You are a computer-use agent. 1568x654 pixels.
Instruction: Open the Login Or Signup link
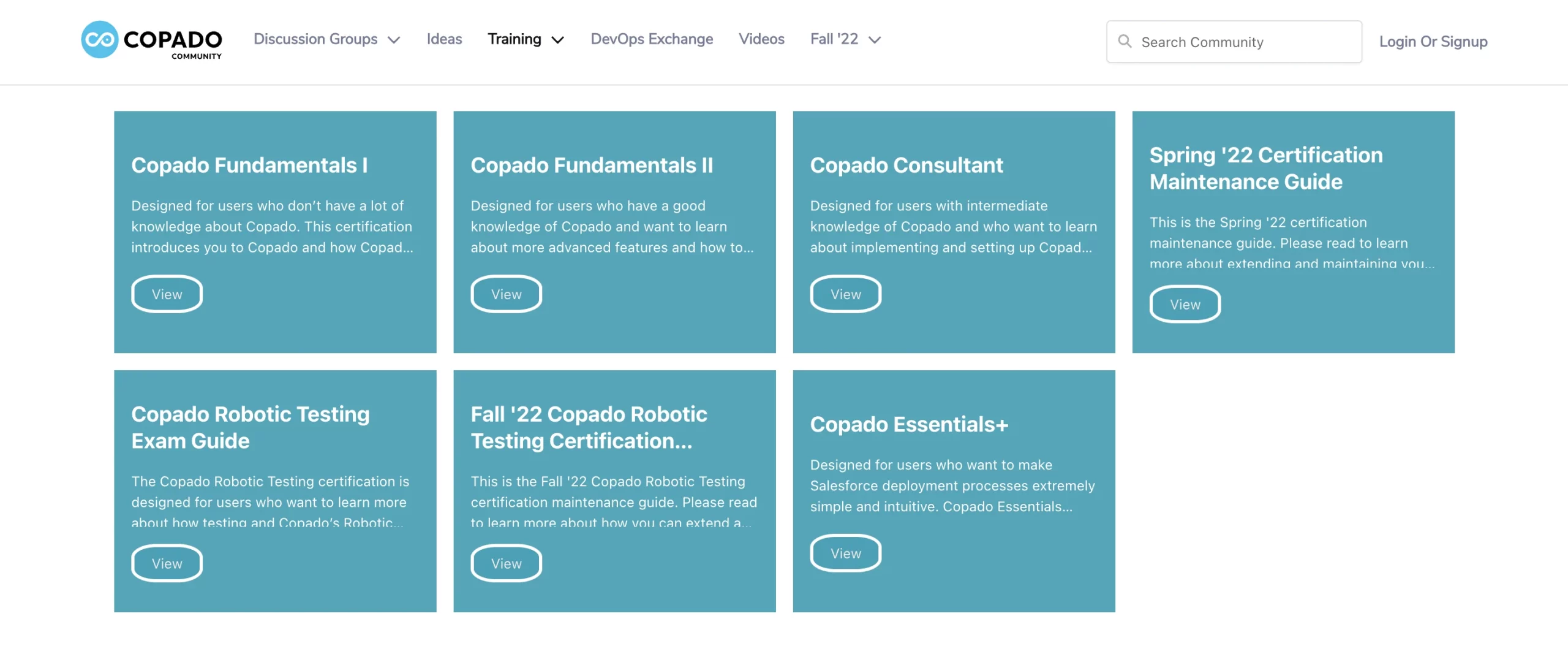[1433, 42]
